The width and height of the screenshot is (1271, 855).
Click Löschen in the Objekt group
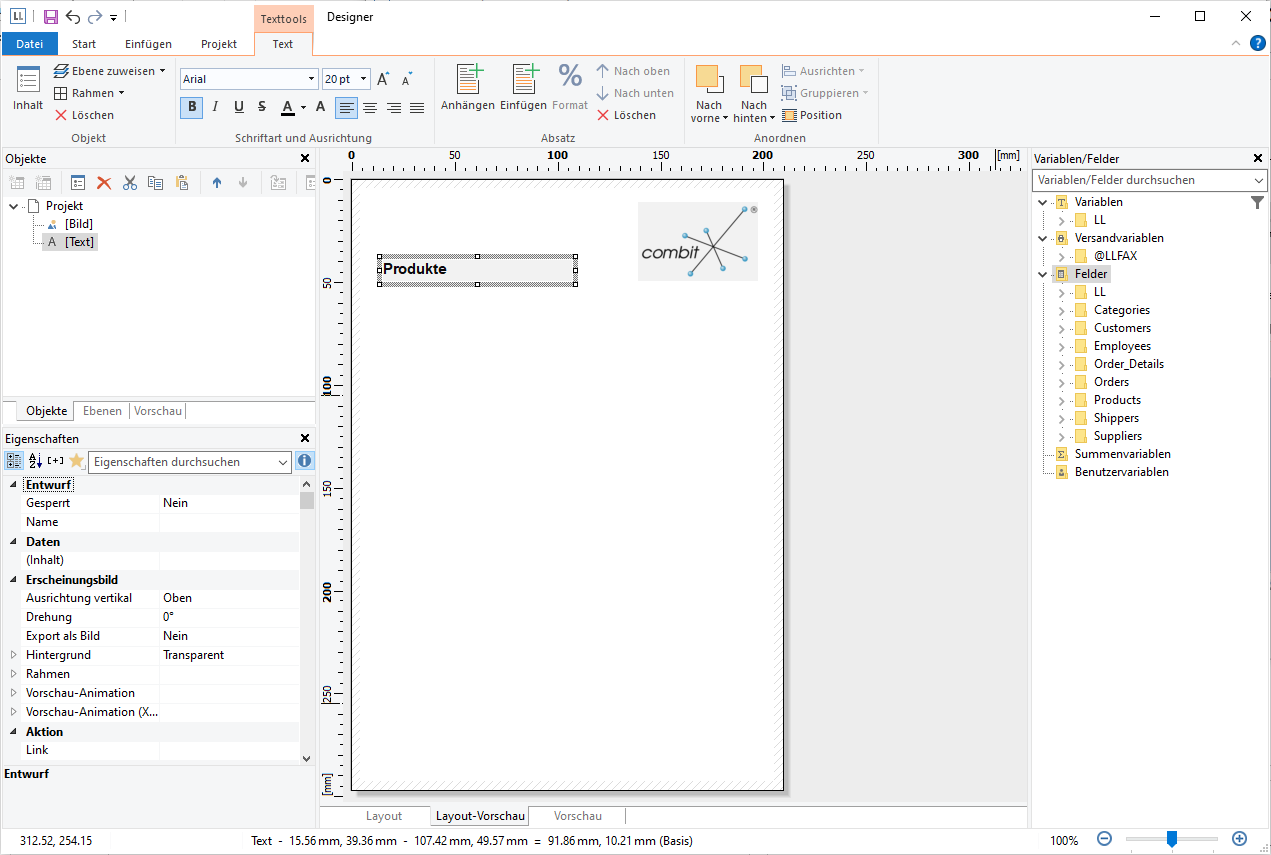tap(84, 115)
